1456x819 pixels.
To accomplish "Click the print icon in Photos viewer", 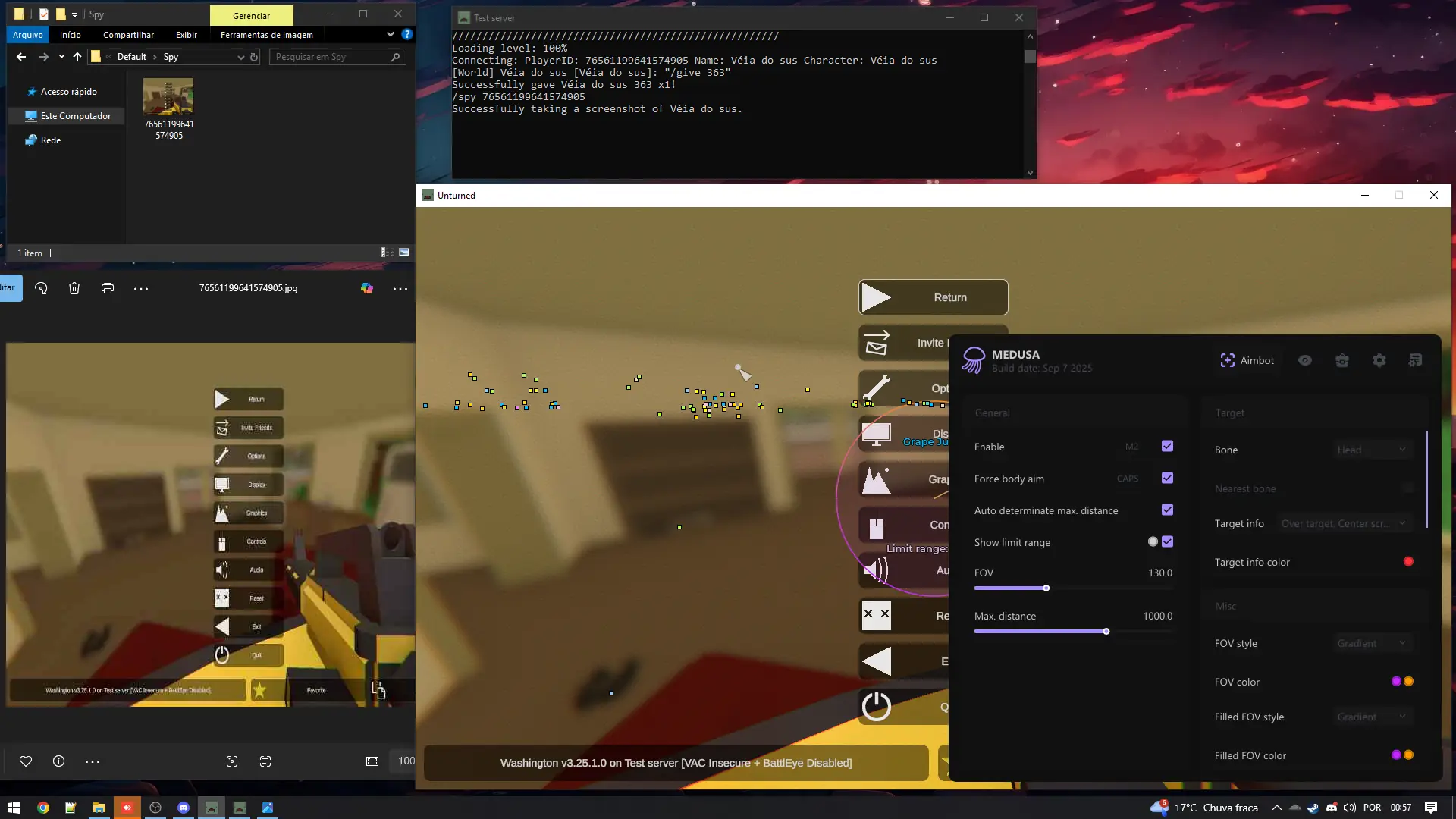I will coord(108,288).
